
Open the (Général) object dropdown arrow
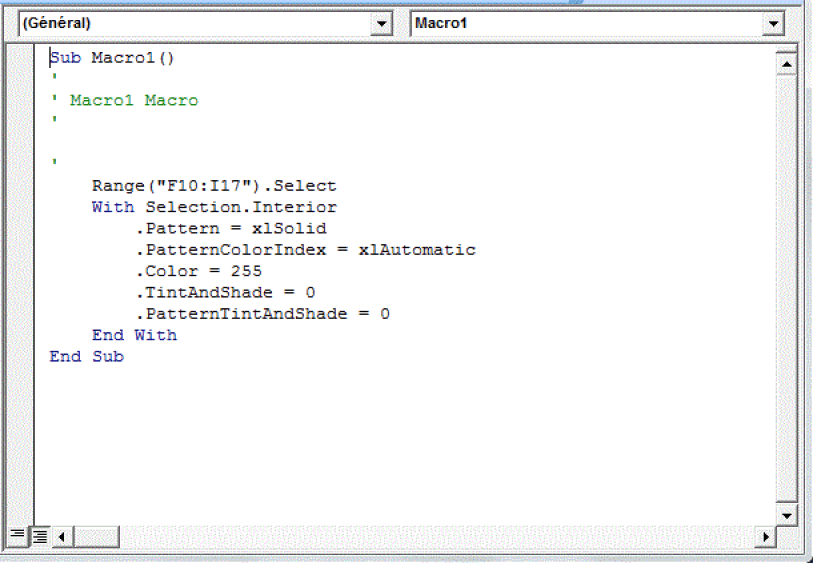pyautogui.click(x=382, y=24)
